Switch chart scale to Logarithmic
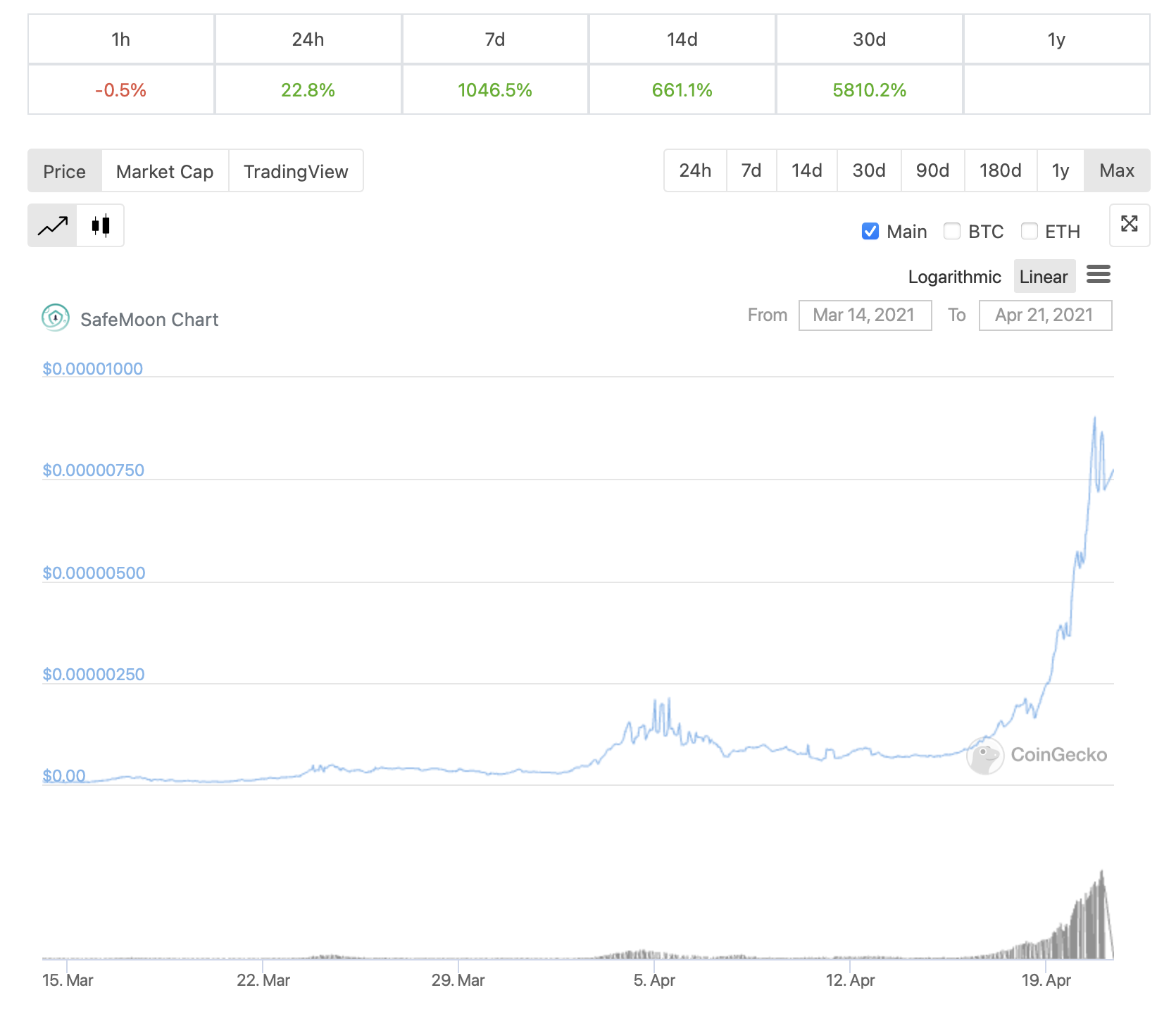This screenshot has height=1014, width=1176. click(954, 277)
